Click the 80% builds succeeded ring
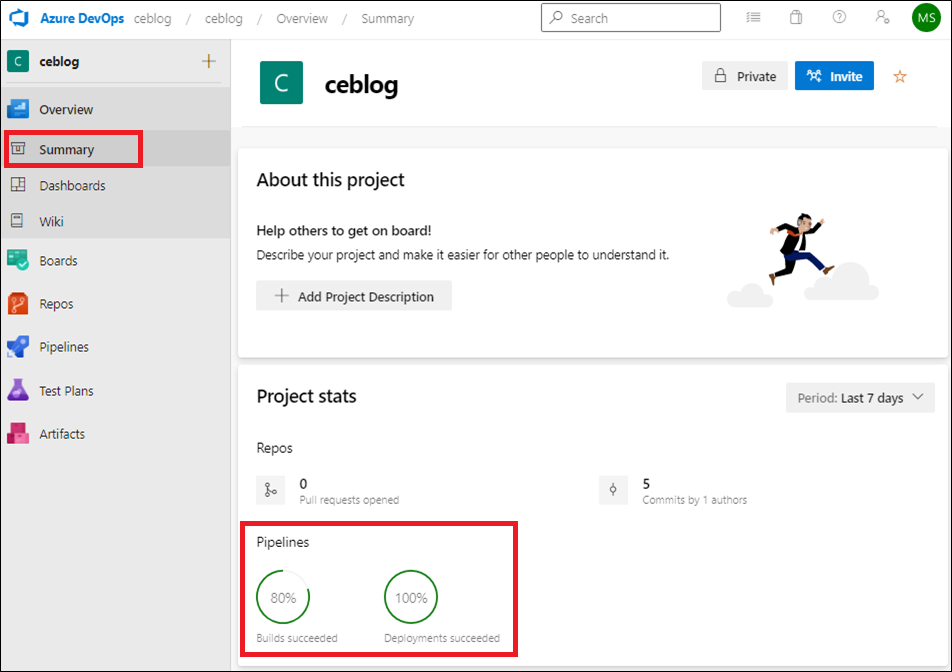 [x=283, y=597]
